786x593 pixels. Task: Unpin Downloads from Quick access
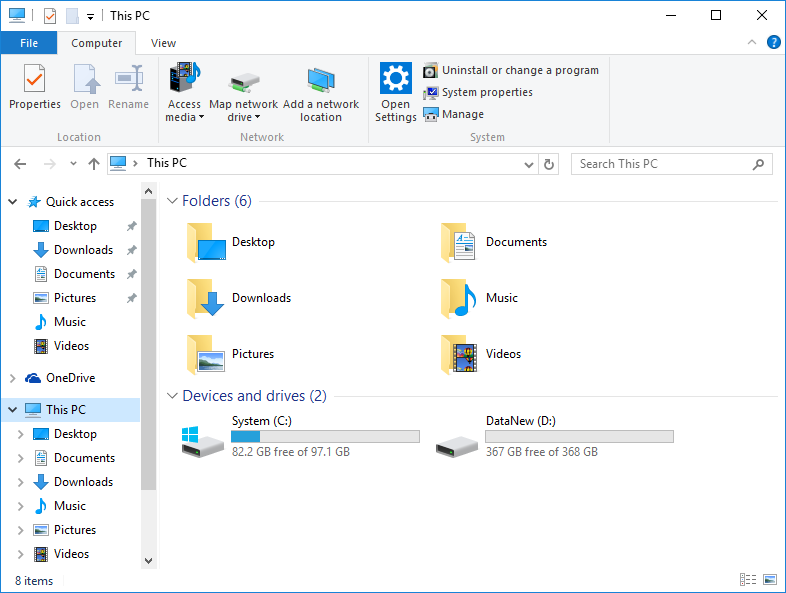131,250
